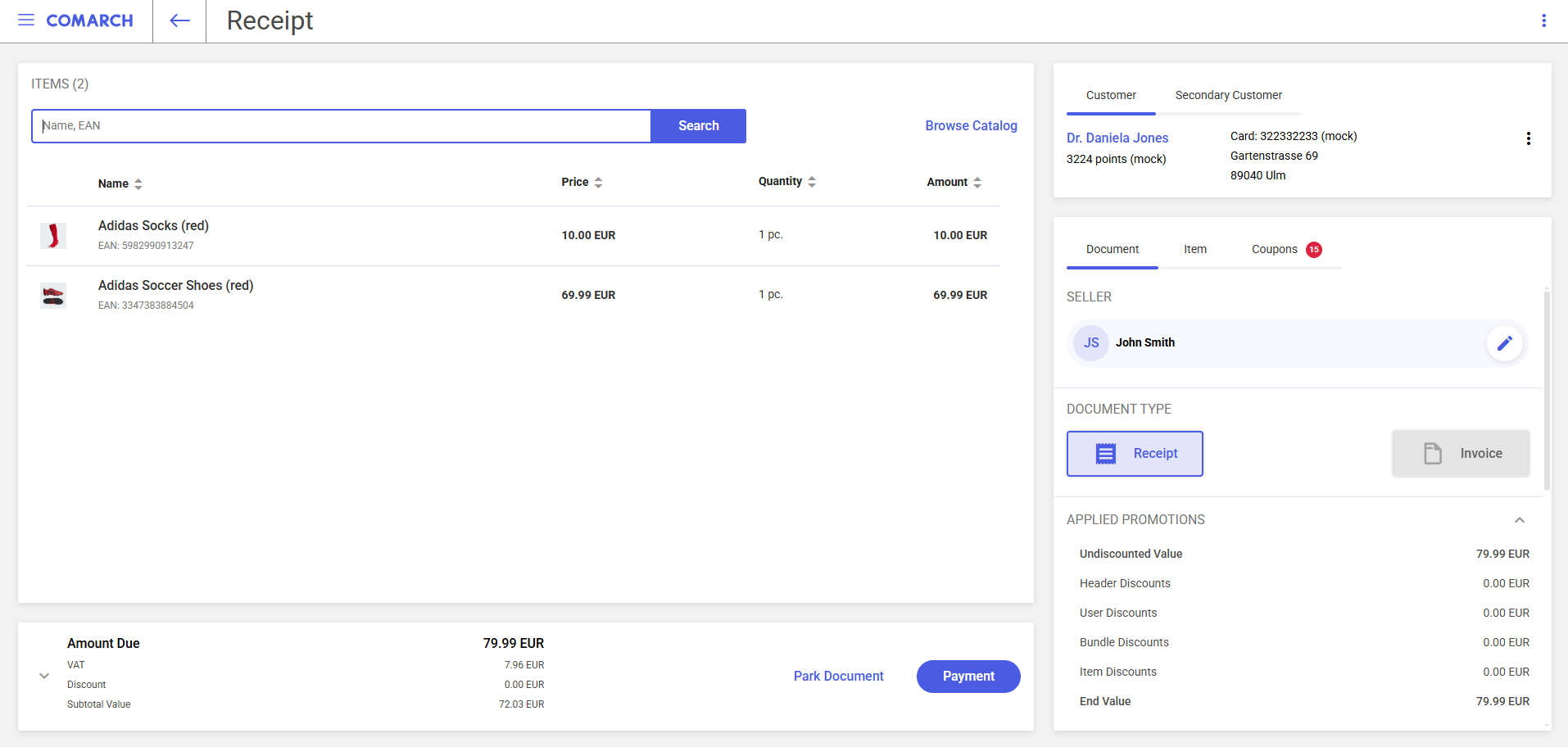Click the Bundle Discounts row

coord(1304,643)
